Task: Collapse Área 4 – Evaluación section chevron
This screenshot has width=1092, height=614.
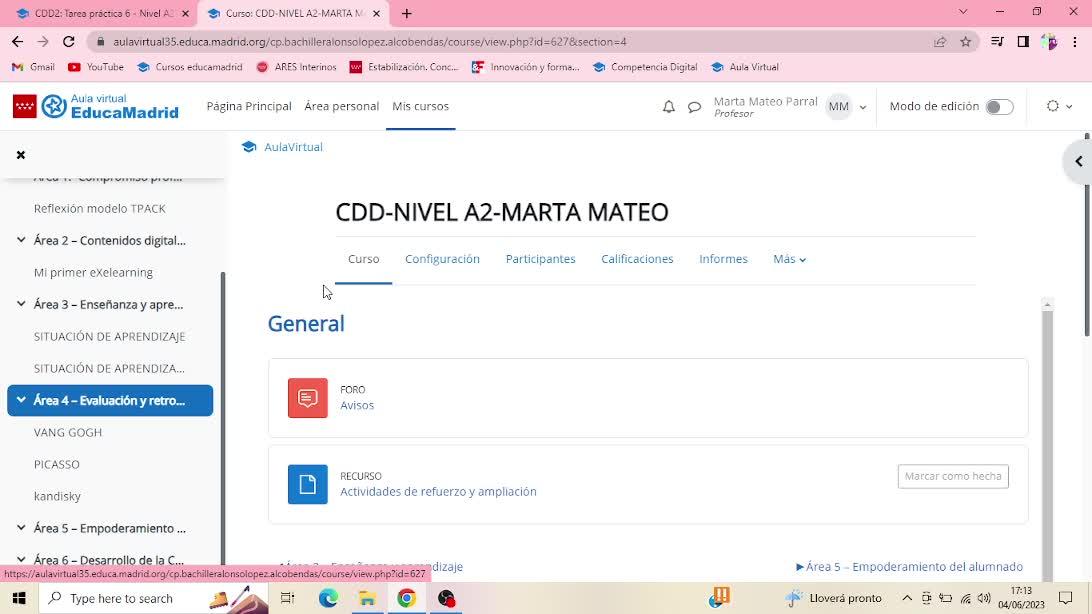Action: point(21,400)
